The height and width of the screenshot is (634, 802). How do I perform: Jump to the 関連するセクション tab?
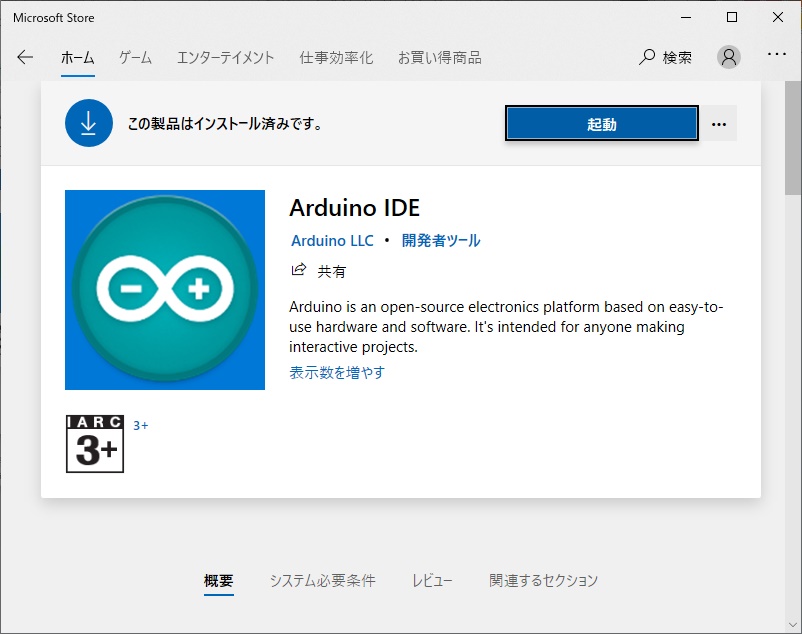543,580
